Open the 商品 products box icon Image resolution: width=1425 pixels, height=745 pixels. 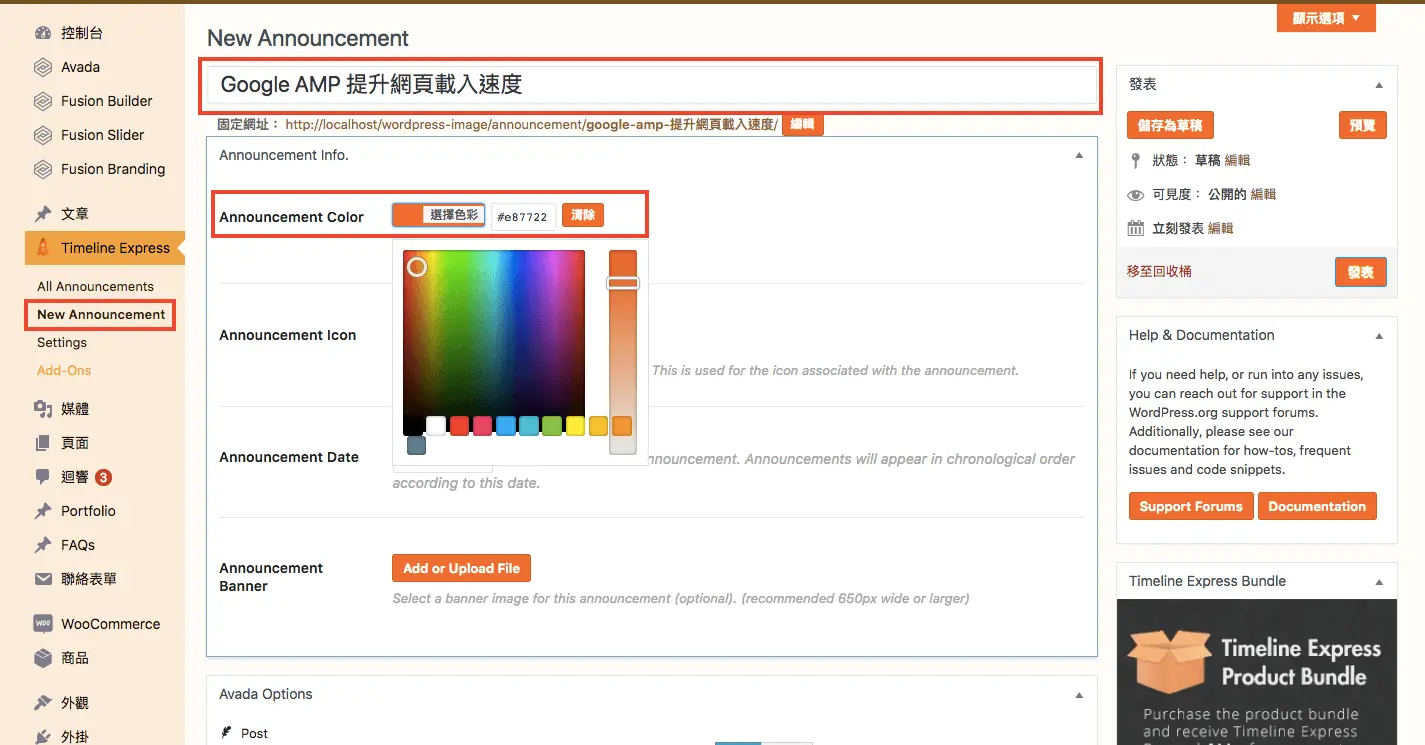[43, 658]
